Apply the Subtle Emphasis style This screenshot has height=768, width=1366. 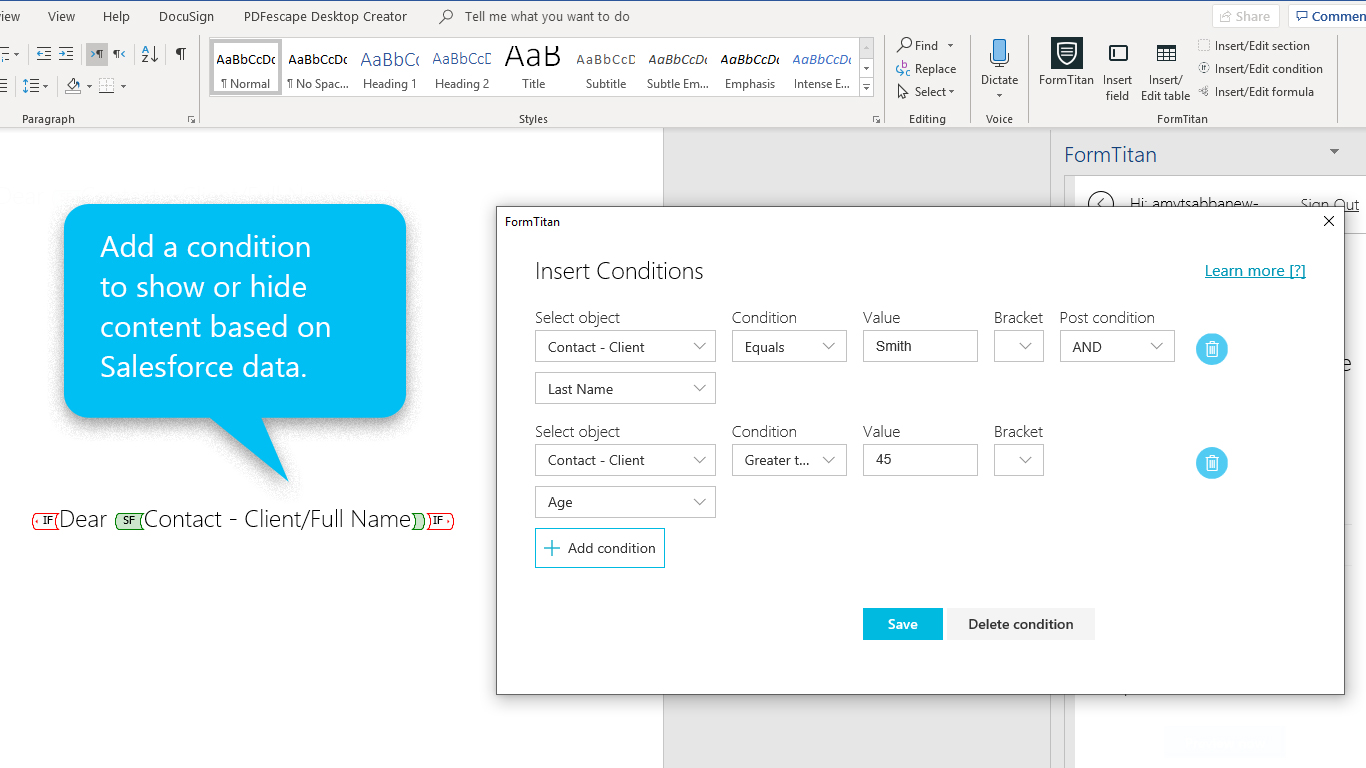[x=677, y=67]
